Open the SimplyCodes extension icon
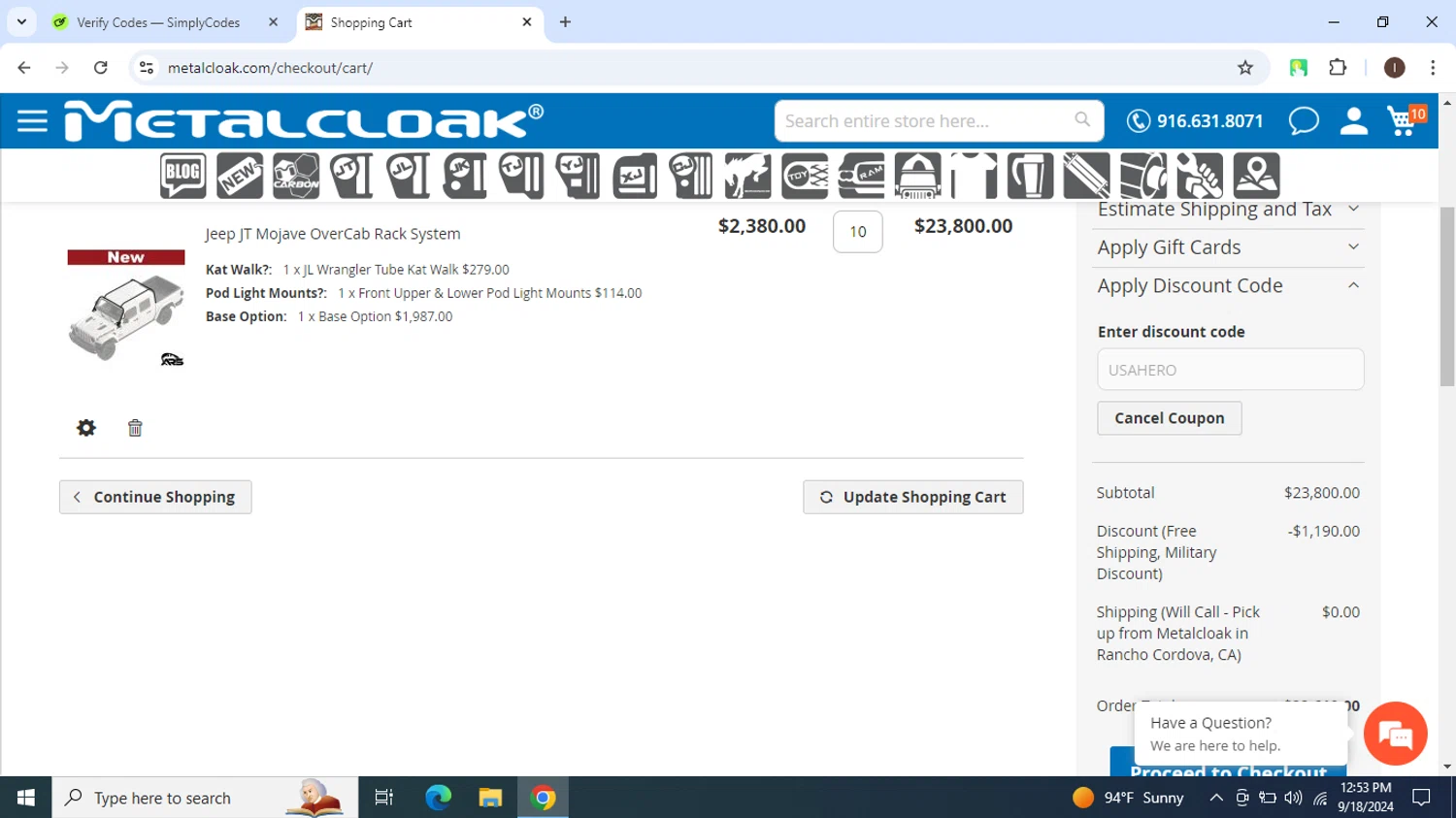1456x818 pixels. tap(1299, 68)
